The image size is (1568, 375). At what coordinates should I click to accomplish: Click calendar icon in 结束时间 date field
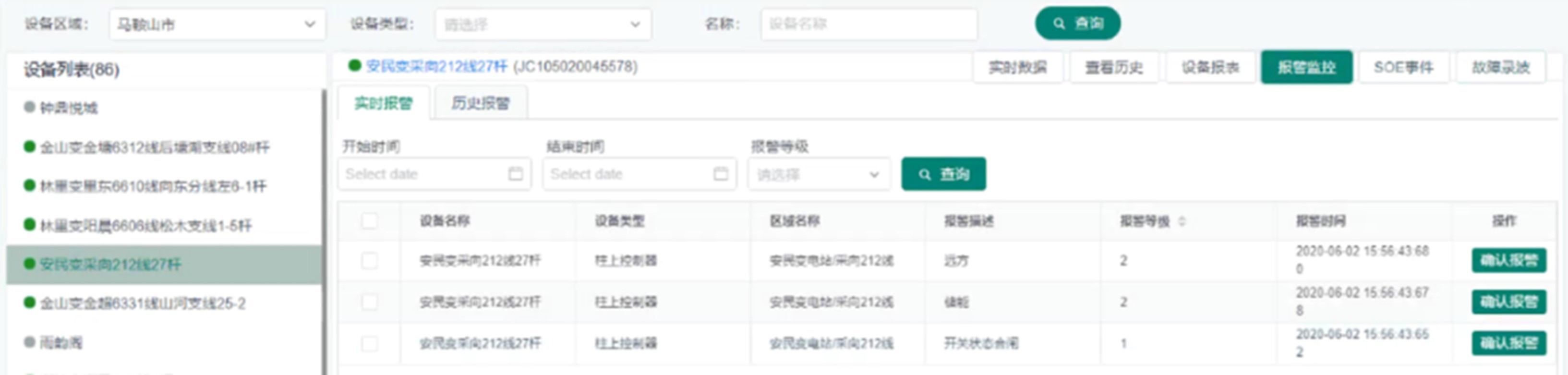pos(720,174)
